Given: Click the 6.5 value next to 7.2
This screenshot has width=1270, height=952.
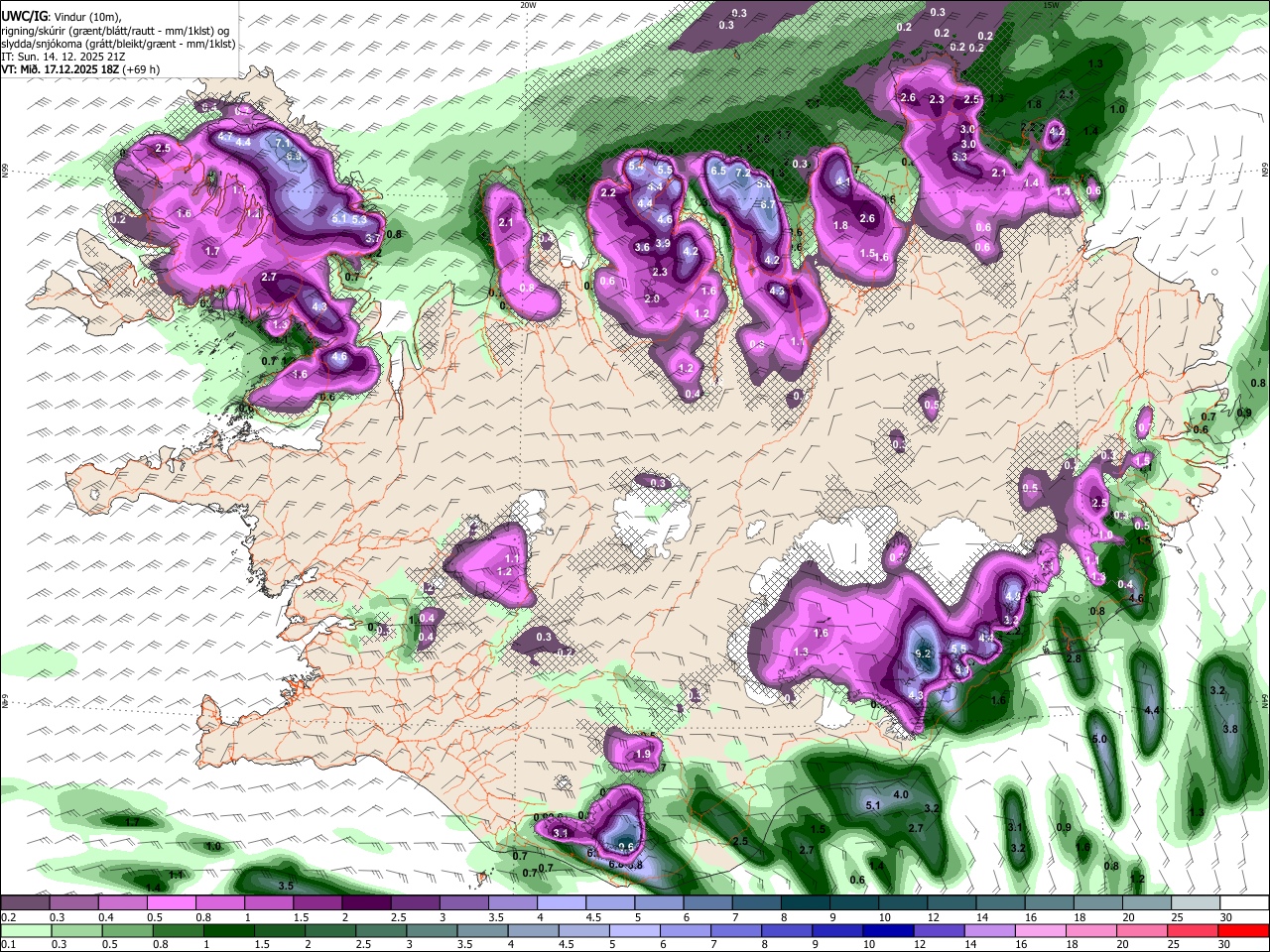Looking at the screenshot, I should point(718,171).
